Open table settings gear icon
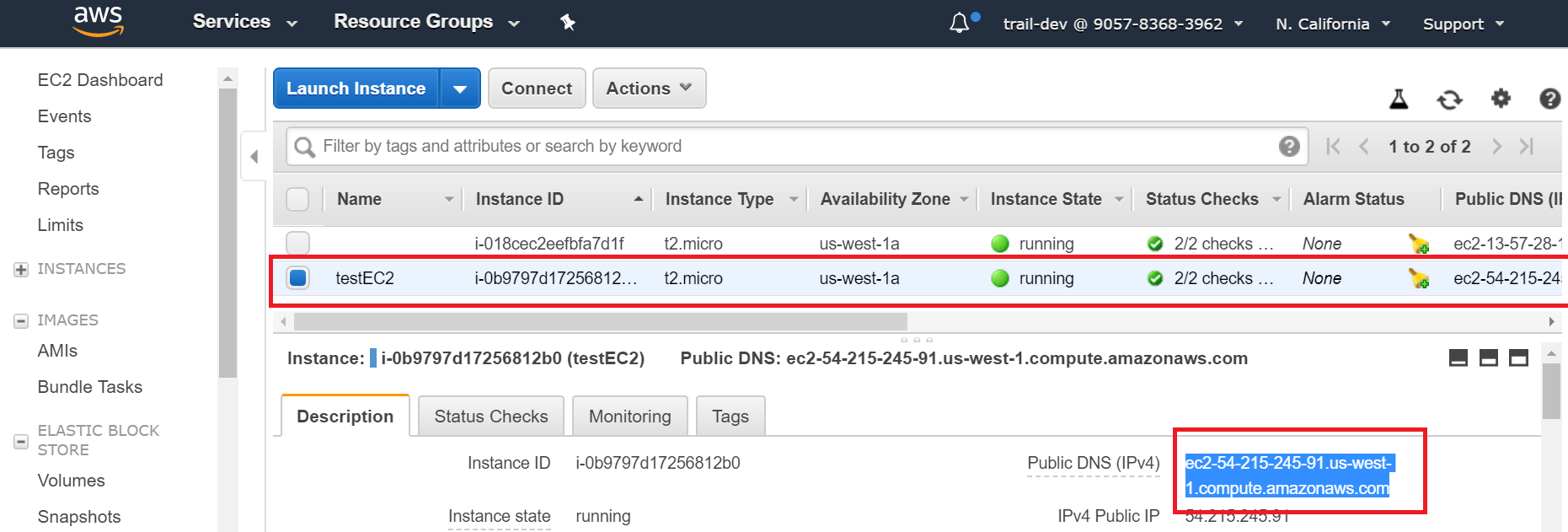This screenshot has height=532, width=1568. 1501,99
